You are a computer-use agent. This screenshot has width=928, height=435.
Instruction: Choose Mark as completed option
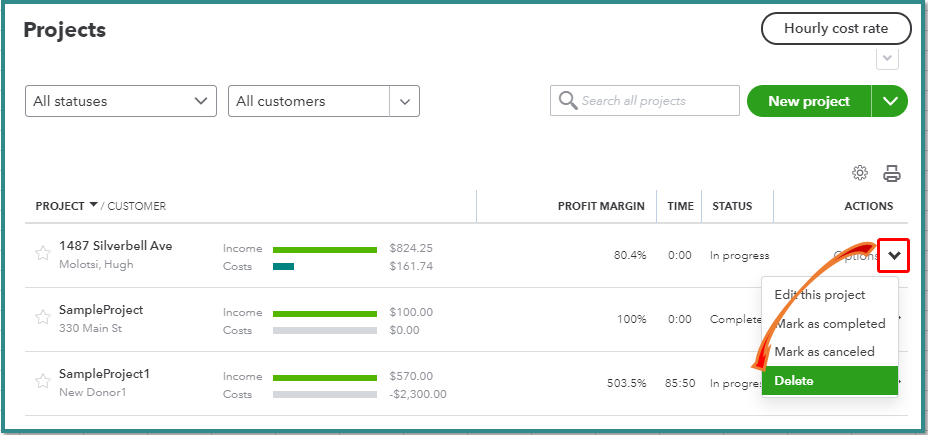pos(829,323)
